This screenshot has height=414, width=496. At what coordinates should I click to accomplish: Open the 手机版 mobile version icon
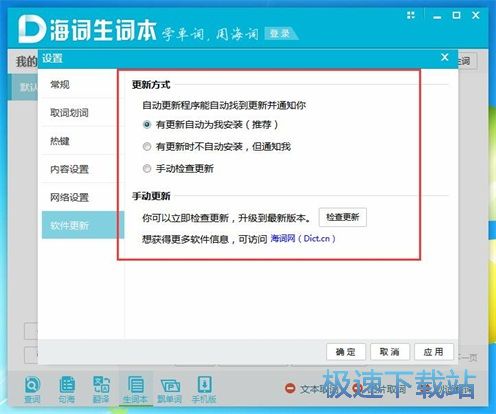(x=204, y=389)
